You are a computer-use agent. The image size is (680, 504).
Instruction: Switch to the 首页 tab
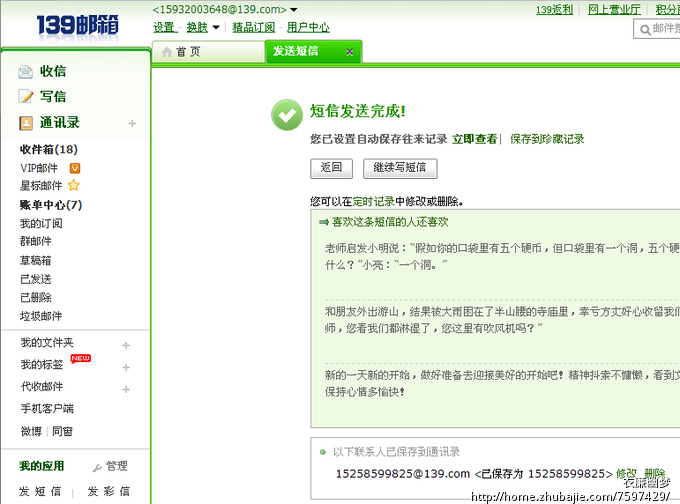coord(208,52)
